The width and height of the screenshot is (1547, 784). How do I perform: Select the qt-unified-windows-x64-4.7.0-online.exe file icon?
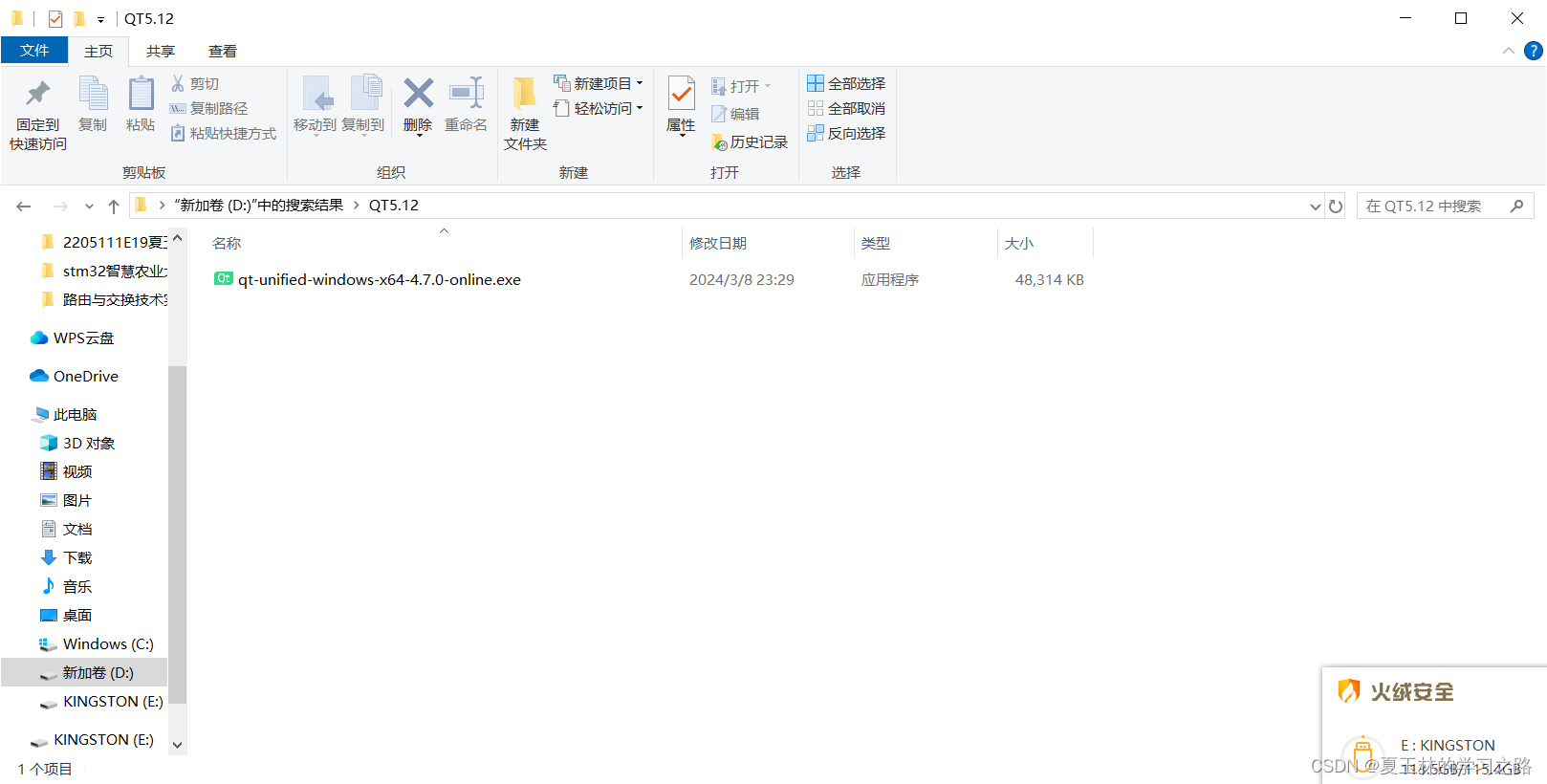coord(224,279)
